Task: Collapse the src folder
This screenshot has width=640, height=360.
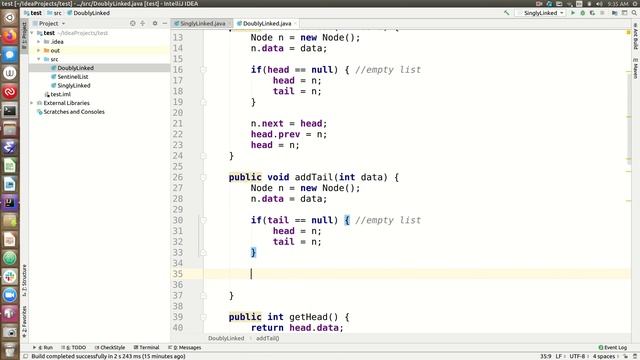Action: tap(39, 59)
